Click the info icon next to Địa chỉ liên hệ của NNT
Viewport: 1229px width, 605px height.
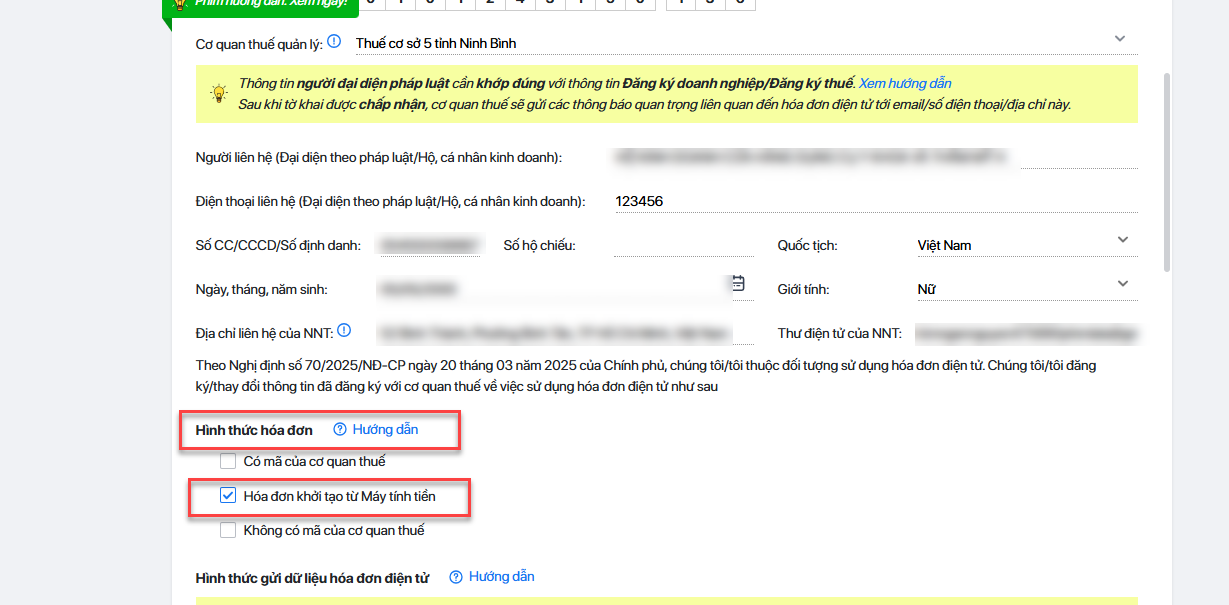(x=344, y=331)
